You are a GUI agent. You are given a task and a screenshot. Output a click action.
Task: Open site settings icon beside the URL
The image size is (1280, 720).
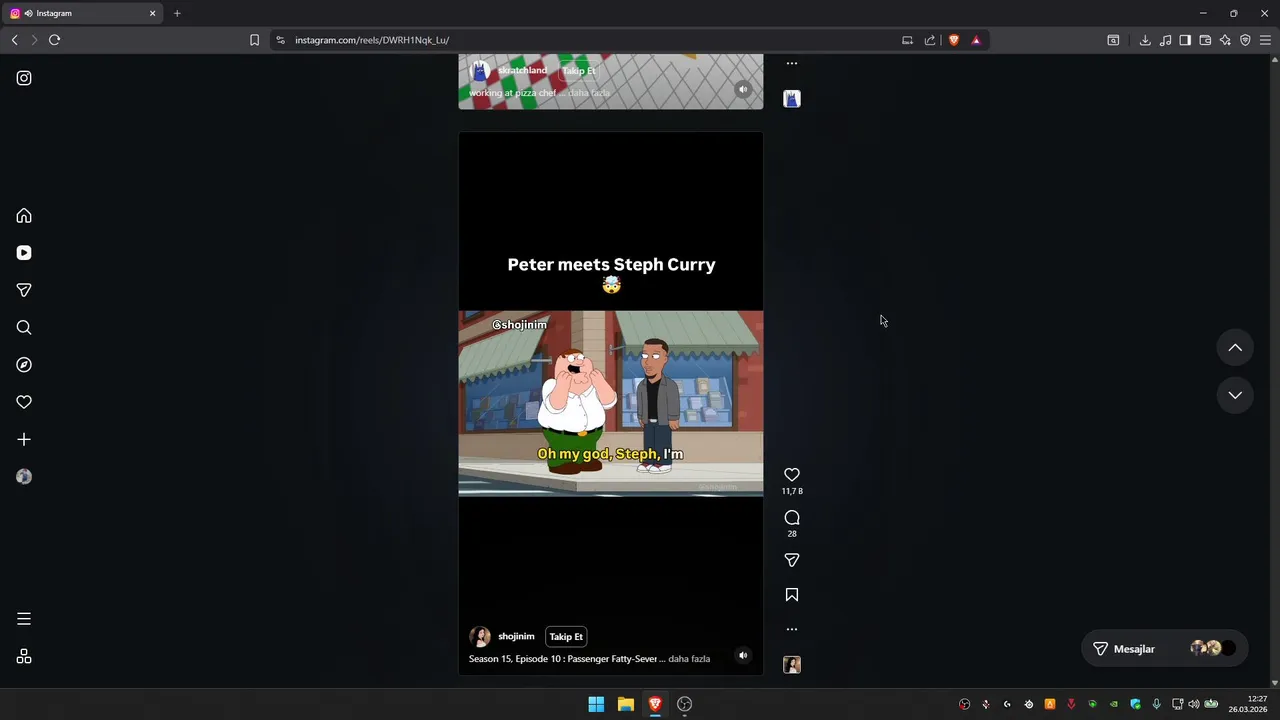click(x=280, y=40)
